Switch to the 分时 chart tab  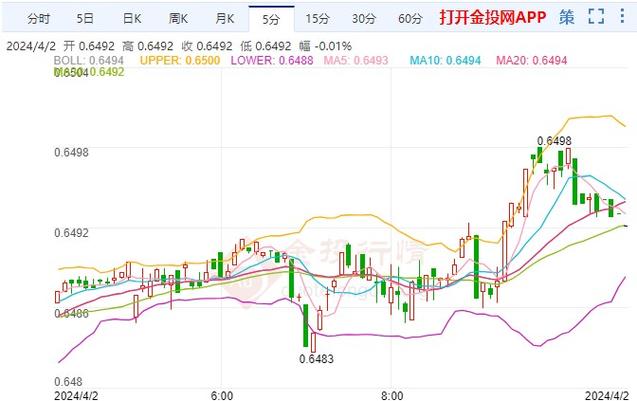[x=37, y=18]
